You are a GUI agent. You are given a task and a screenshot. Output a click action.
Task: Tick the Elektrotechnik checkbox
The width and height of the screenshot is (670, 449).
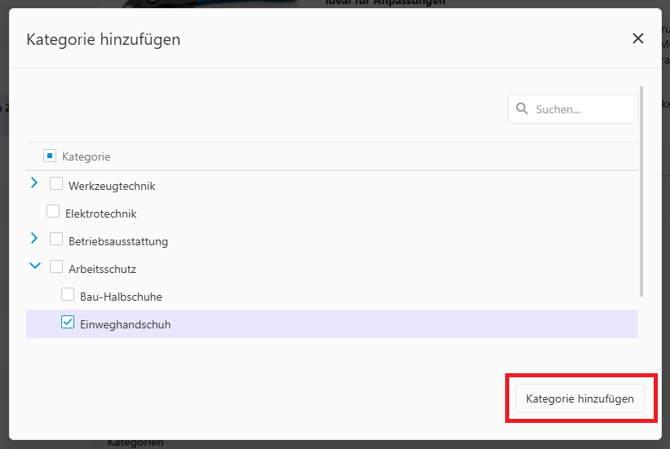(x=53, y=212)
